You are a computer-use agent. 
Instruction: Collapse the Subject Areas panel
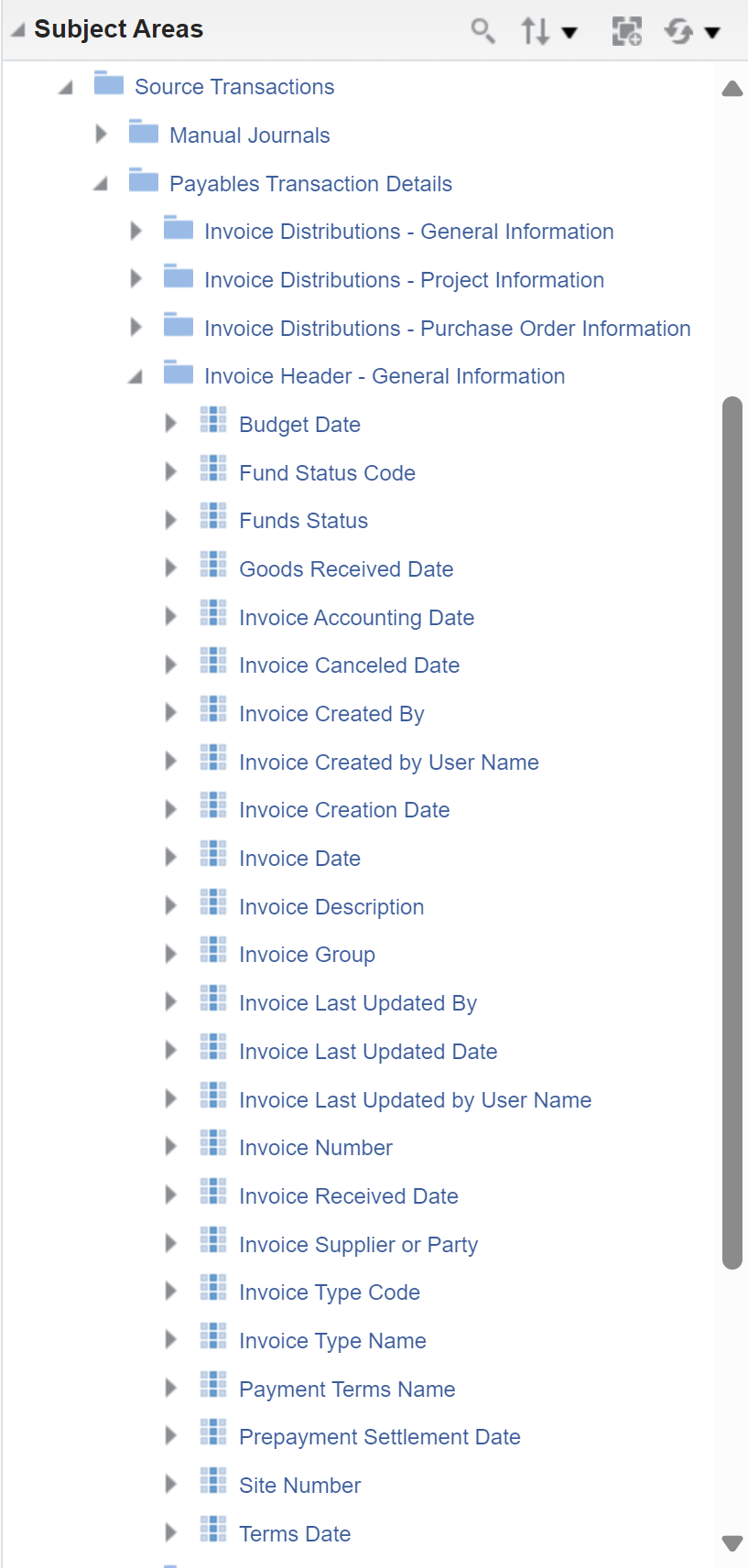[x=17, y=30]
